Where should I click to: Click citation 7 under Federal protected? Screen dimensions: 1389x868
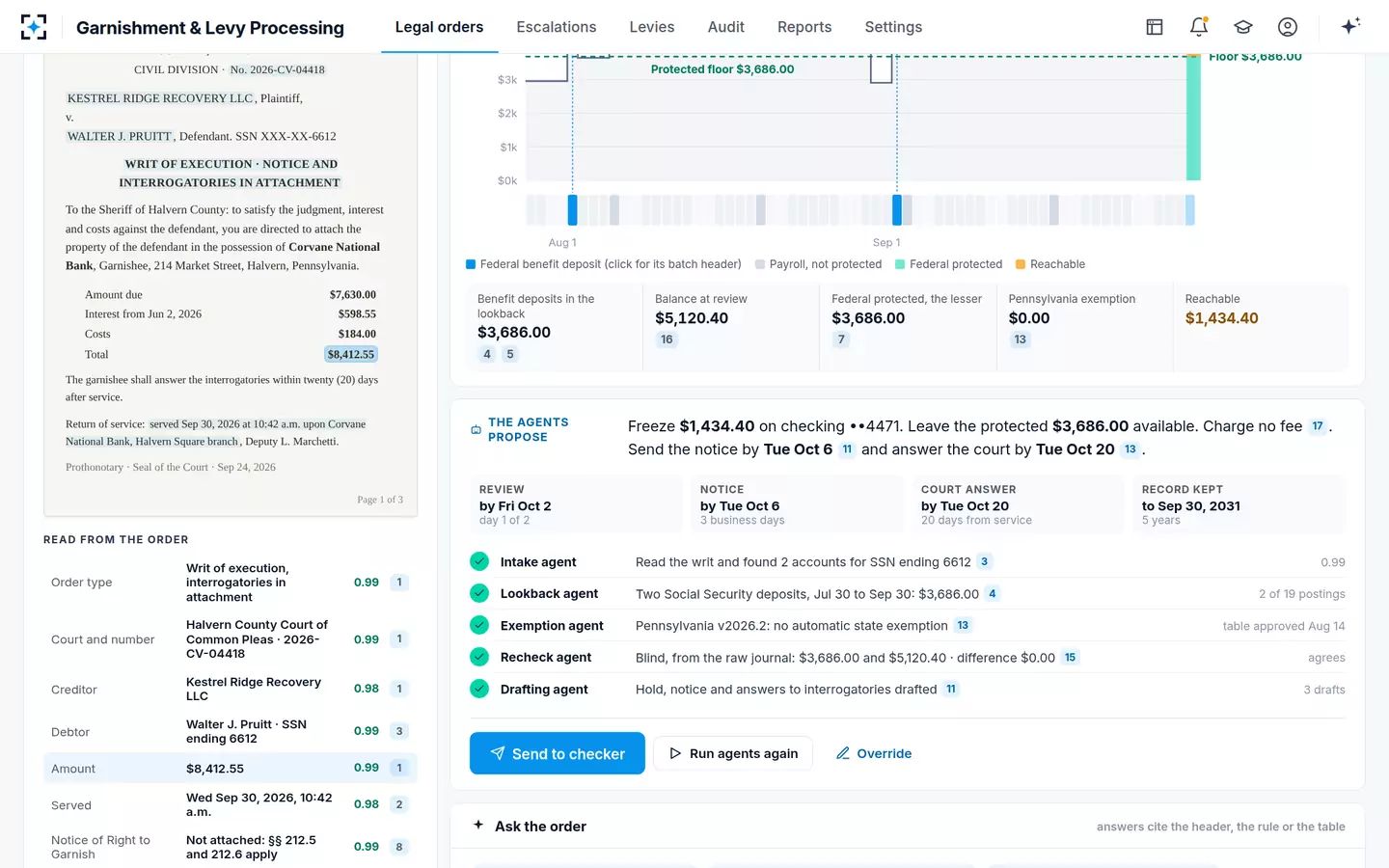click(x=841, y=339)
